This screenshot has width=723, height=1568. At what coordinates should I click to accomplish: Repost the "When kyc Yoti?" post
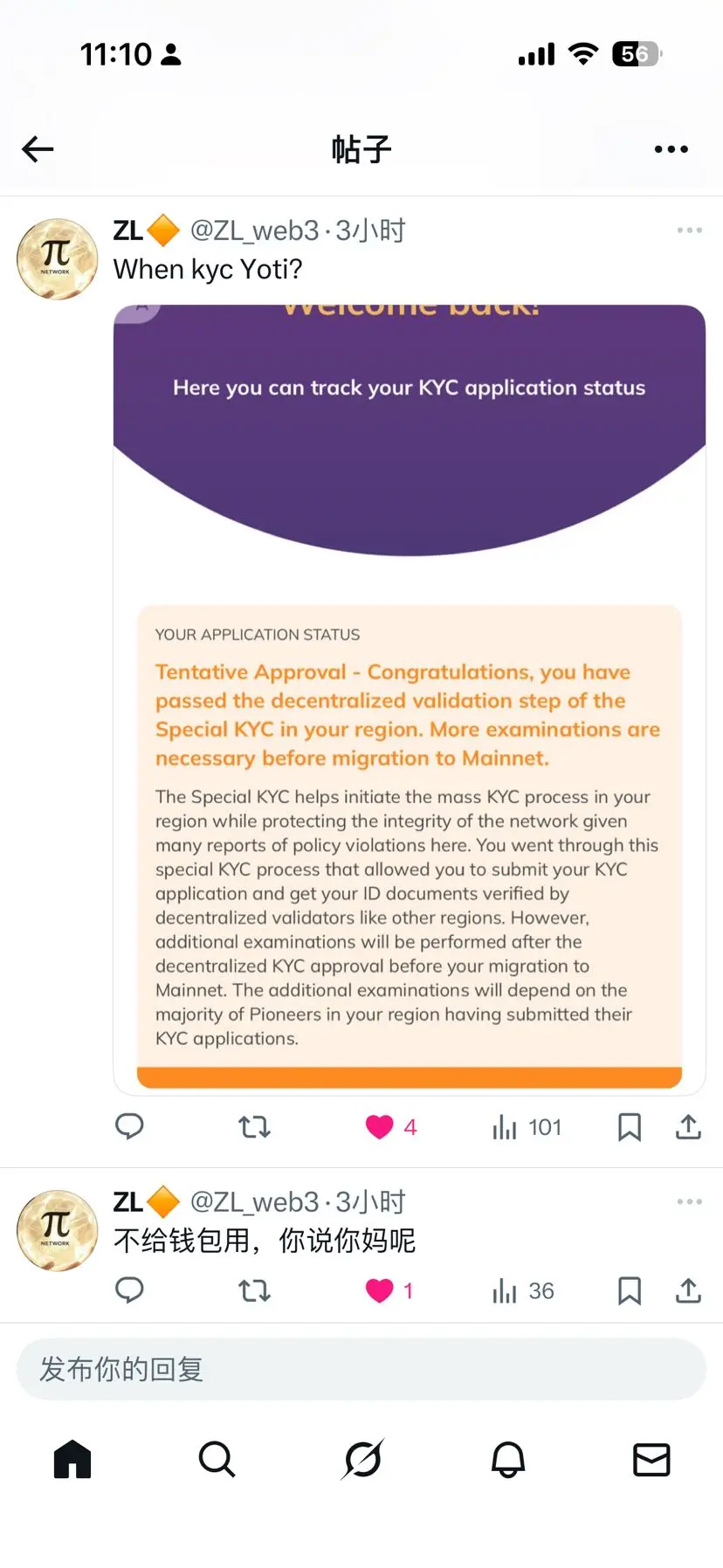[x=254, y=1127]
